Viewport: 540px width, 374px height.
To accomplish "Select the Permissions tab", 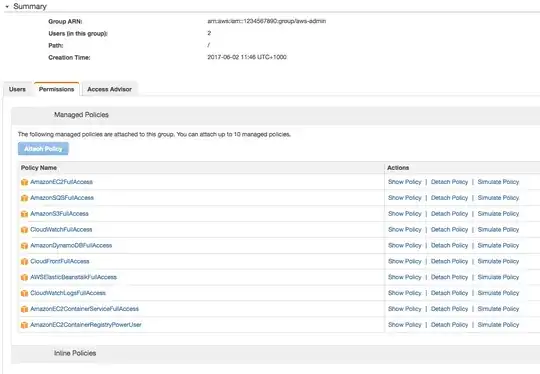I will click(x=56, y=89).
